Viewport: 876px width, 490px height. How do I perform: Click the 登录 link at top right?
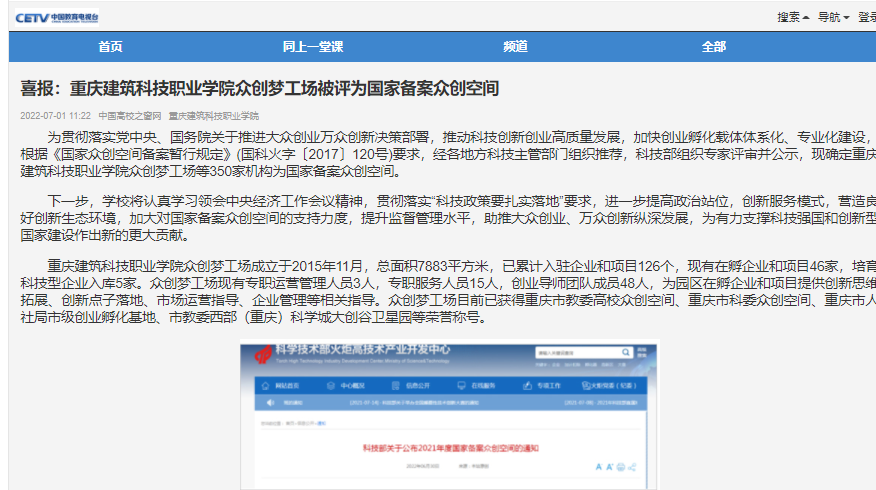pos(866,18)
